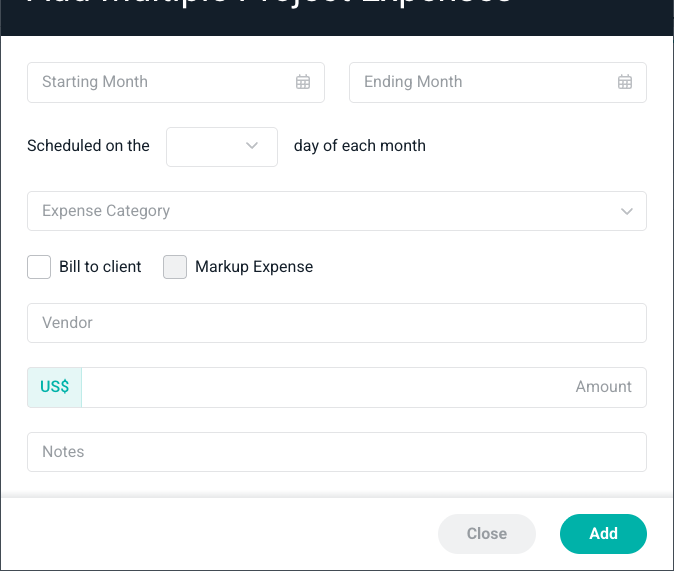This screenshot has height=571, width=674.
Task: Click the US$ currency badge
Action: tap(55, 387)
